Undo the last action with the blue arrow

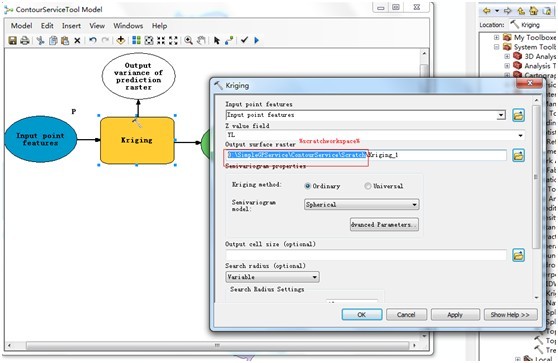[93, 40]
